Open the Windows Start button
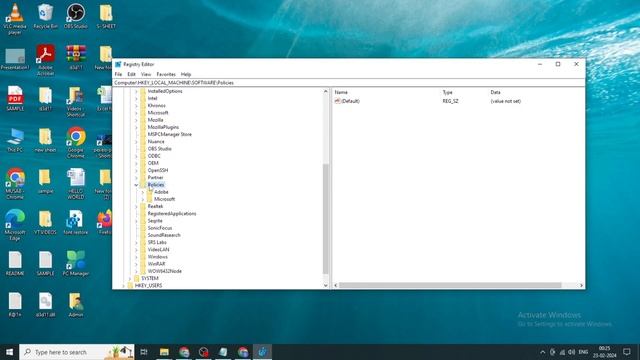This screenshot has width=640, height=360. 9,352
